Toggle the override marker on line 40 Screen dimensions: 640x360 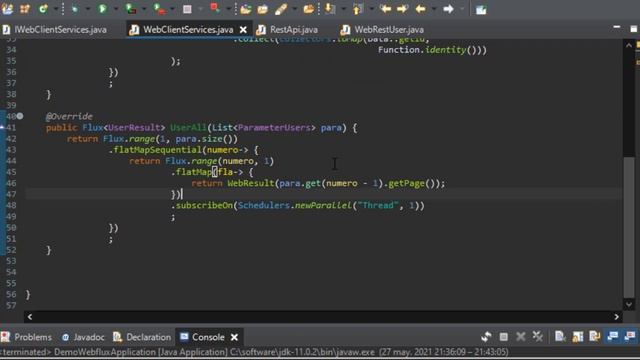pos(20,116)
